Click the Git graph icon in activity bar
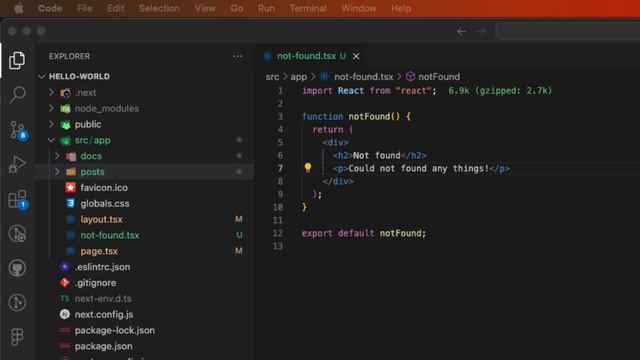 (17, 302)
